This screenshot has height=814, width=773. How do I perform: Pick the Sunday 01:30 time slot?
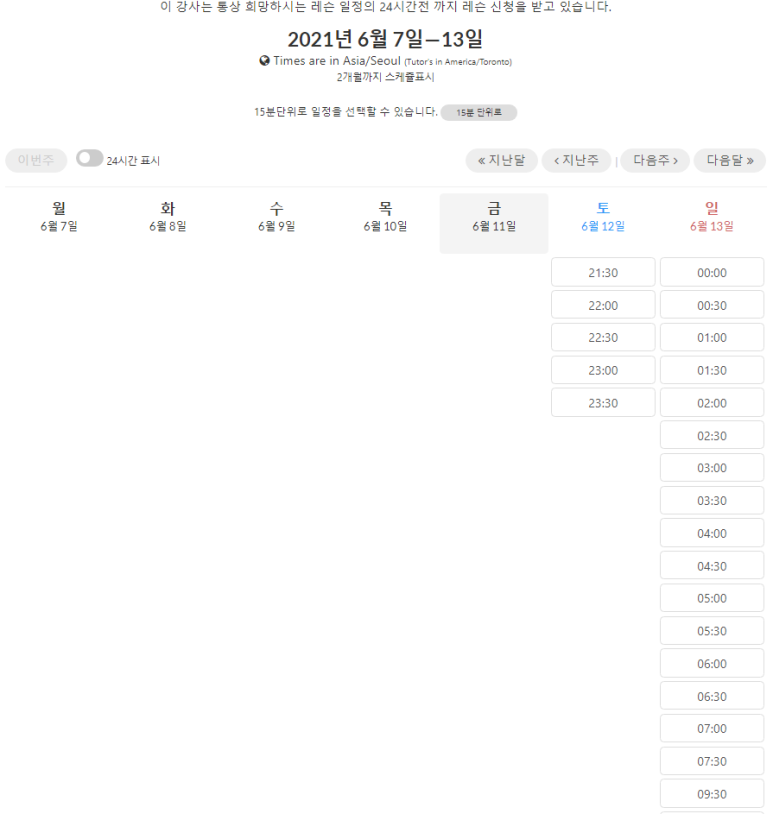click(x=712, y=370)
